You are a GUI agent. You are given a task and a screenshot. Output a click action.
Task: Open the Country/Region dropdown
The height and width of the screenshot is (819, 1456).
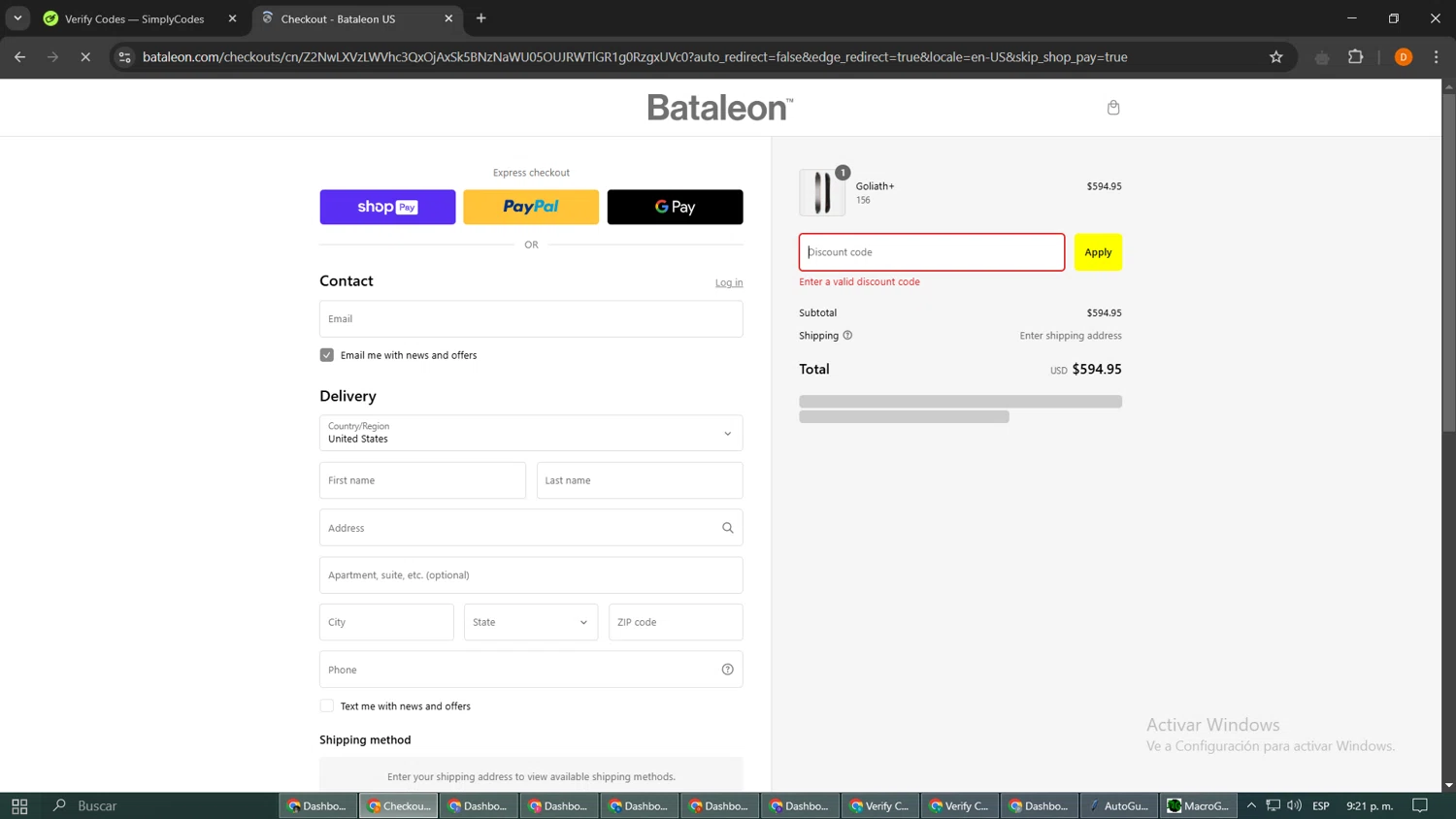point(531,433)
